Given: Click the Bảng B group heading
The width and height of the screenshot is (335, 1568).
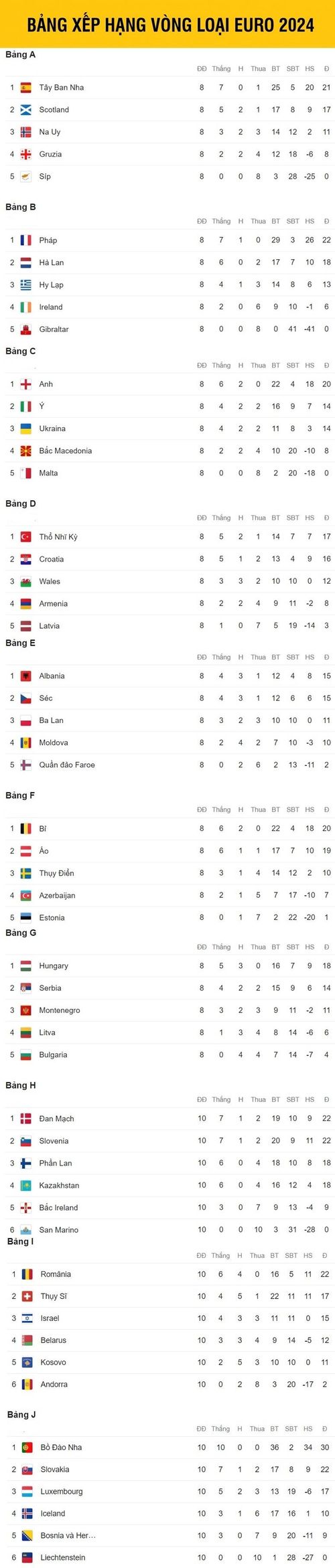Looking at the screenshot, I should tap(21, 207).
